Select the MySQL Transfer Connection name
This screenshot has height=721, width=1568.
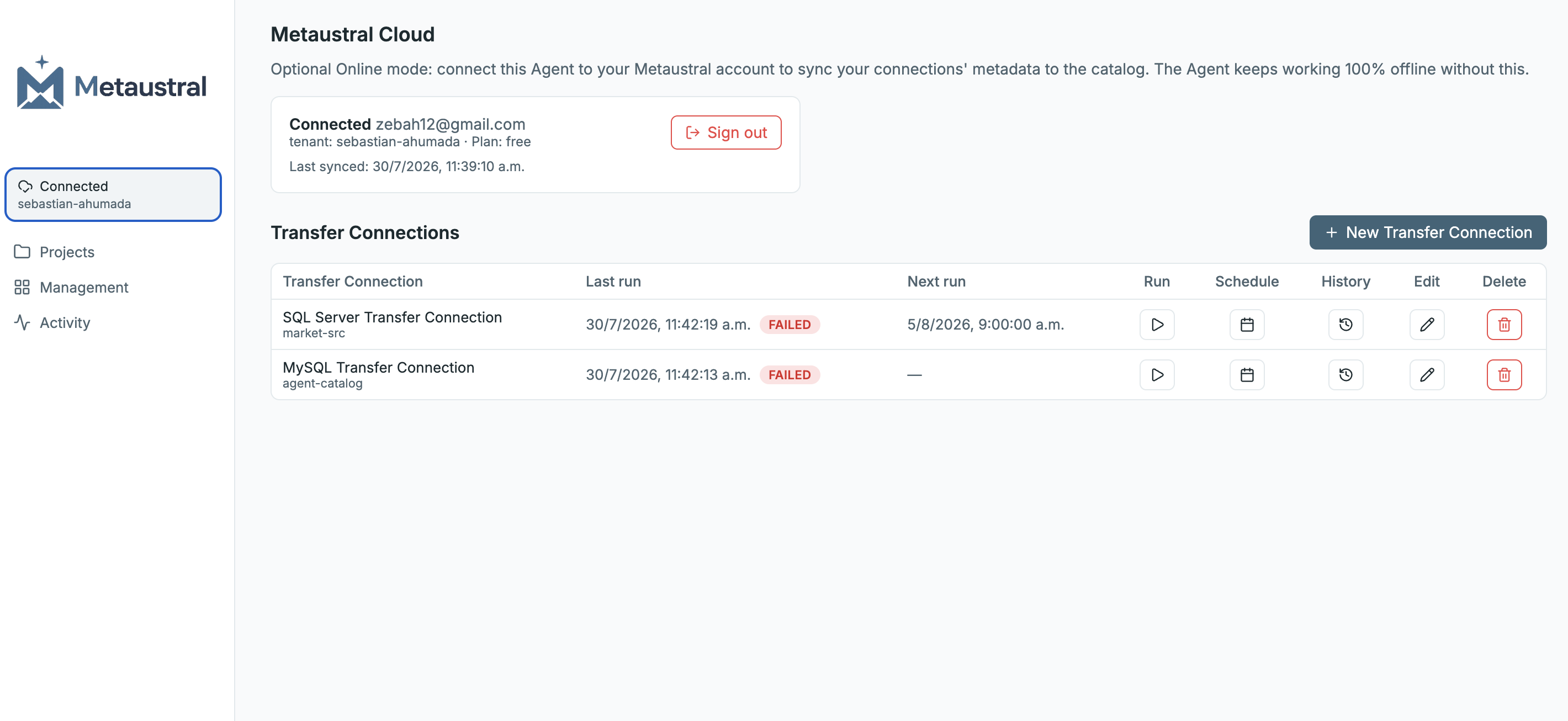point(378,368)
